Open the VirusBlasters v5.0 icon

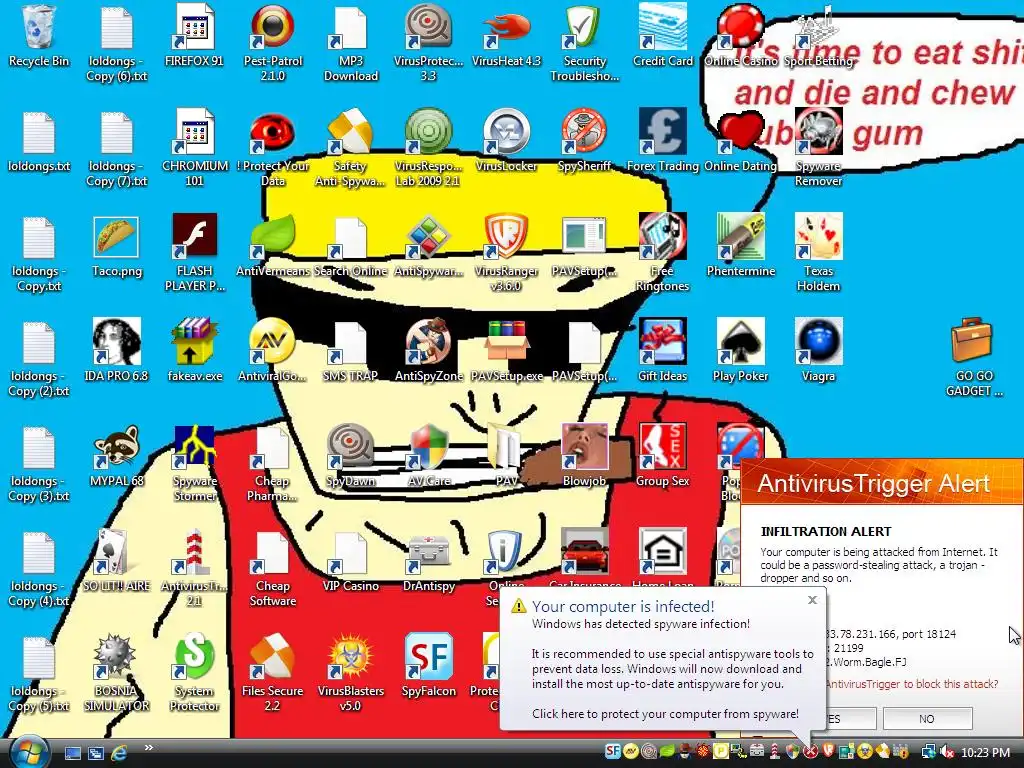tap(351, 656)
